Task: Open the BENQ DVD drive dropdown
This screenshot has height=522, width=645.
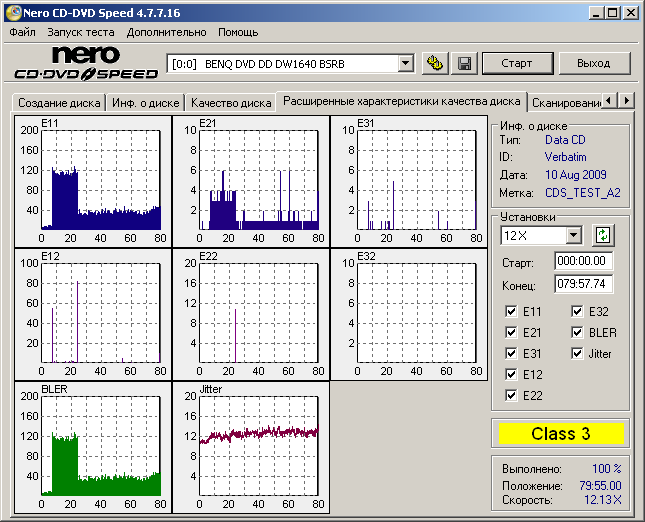Action: [x=405, y=63]
